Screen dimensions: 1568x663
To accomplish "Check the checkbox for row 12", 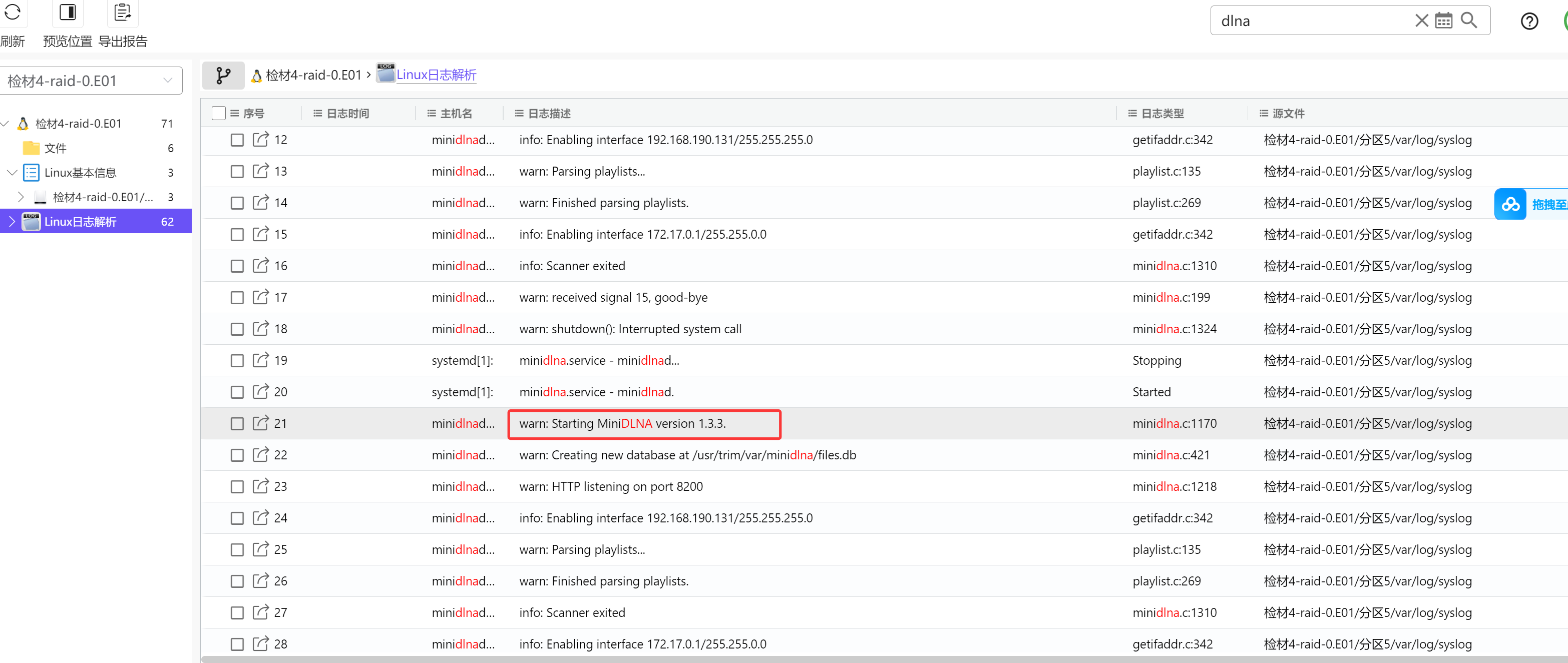I will (237, 140).
